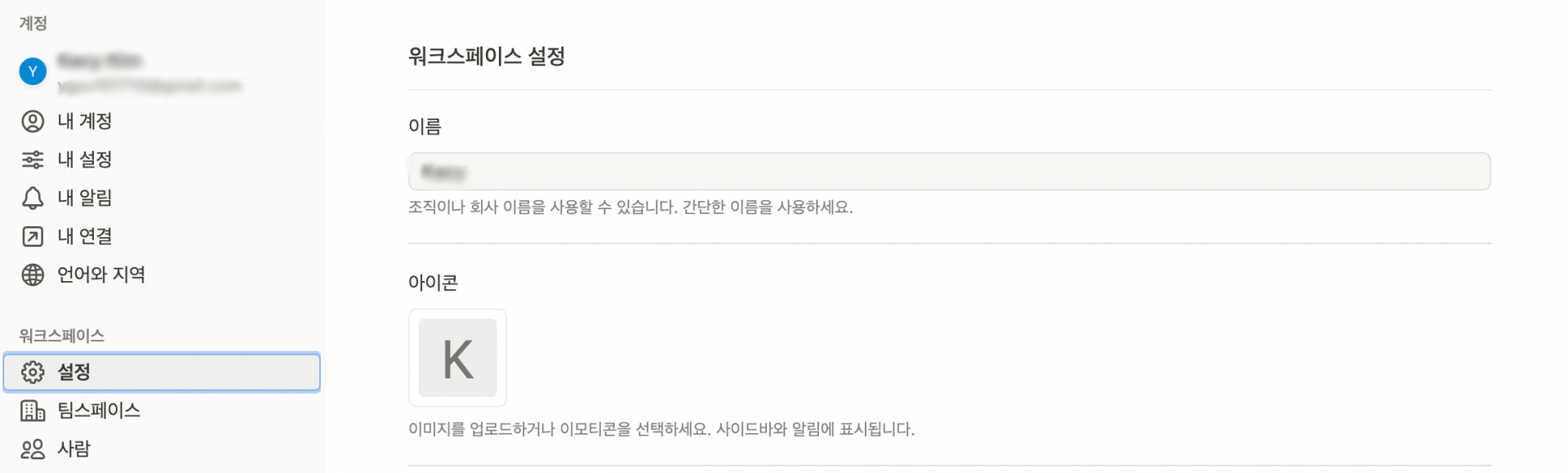Open the 내 계정 menu item
This screenshot has width=1568, height=473.
(x=85, y=122)
